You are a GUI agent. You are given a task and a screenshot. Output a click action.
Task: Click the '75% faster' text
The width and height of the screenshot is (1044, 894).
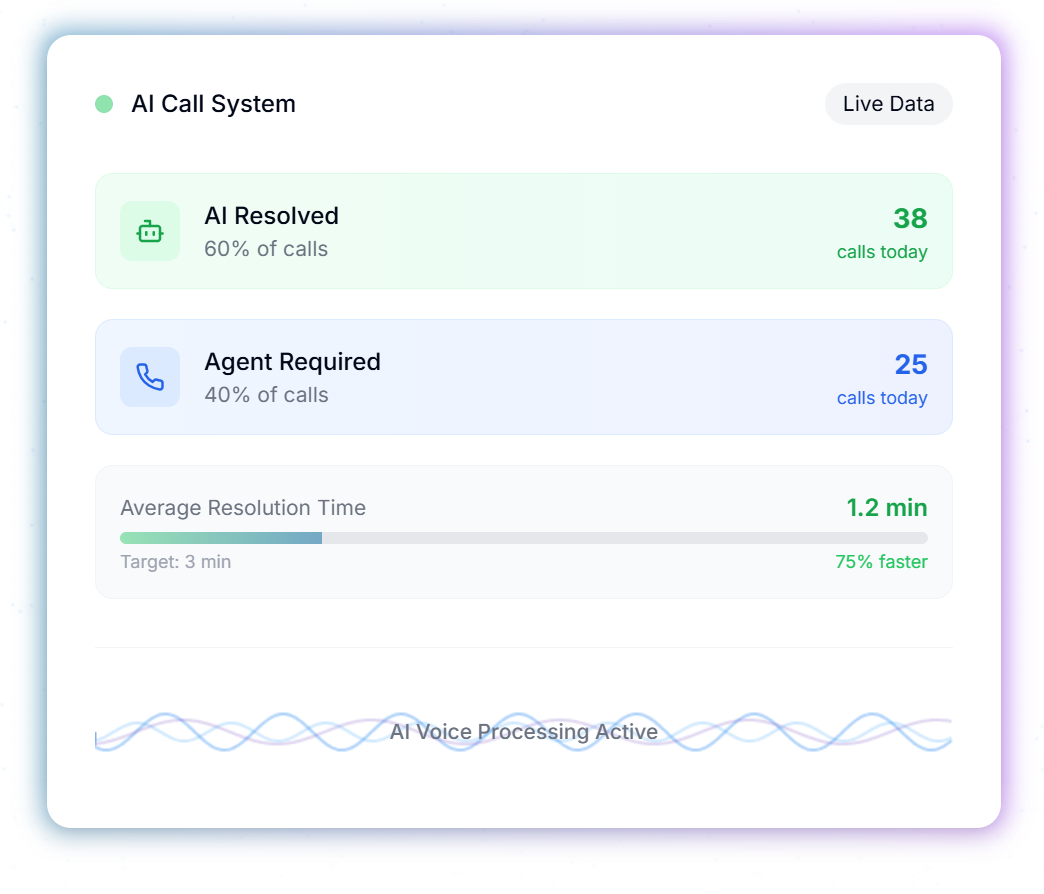[x=882, y=562]
